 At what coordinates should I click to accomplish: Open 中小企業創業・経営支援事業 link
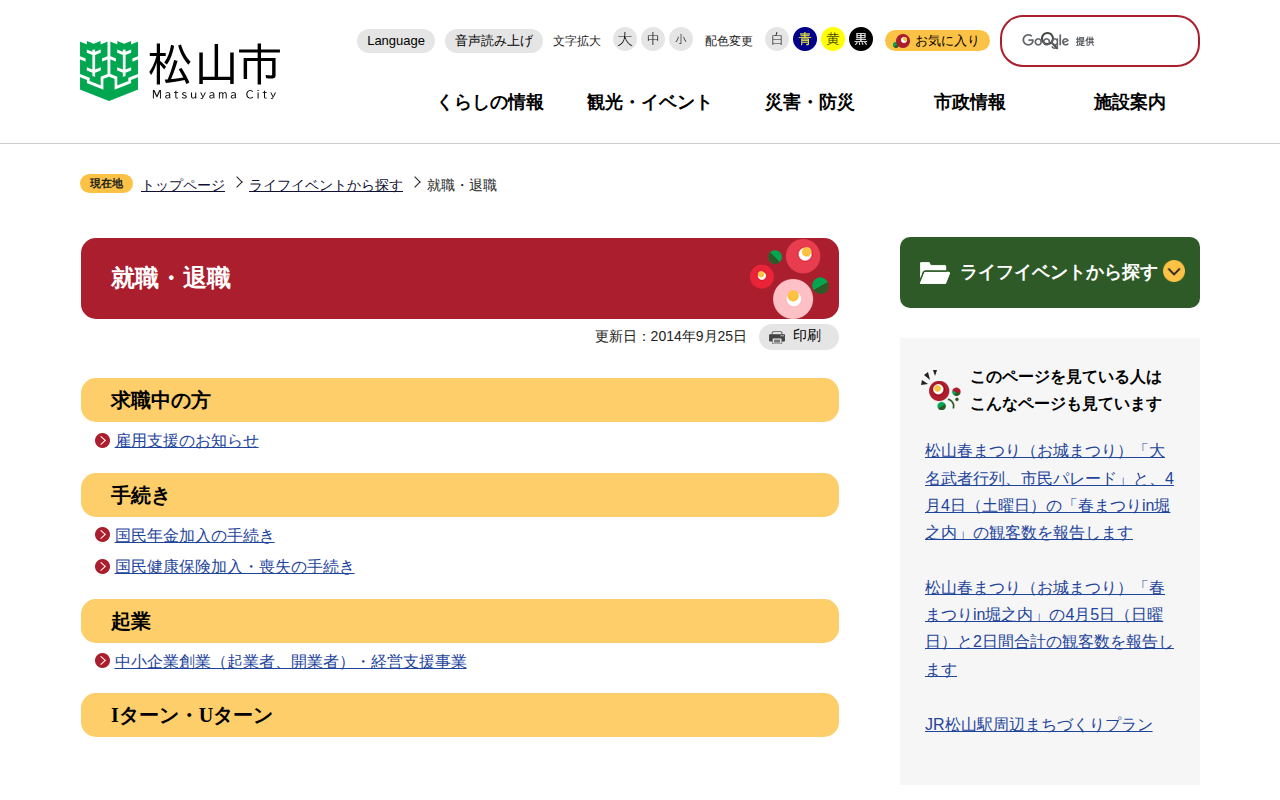[x=291, y=662]
